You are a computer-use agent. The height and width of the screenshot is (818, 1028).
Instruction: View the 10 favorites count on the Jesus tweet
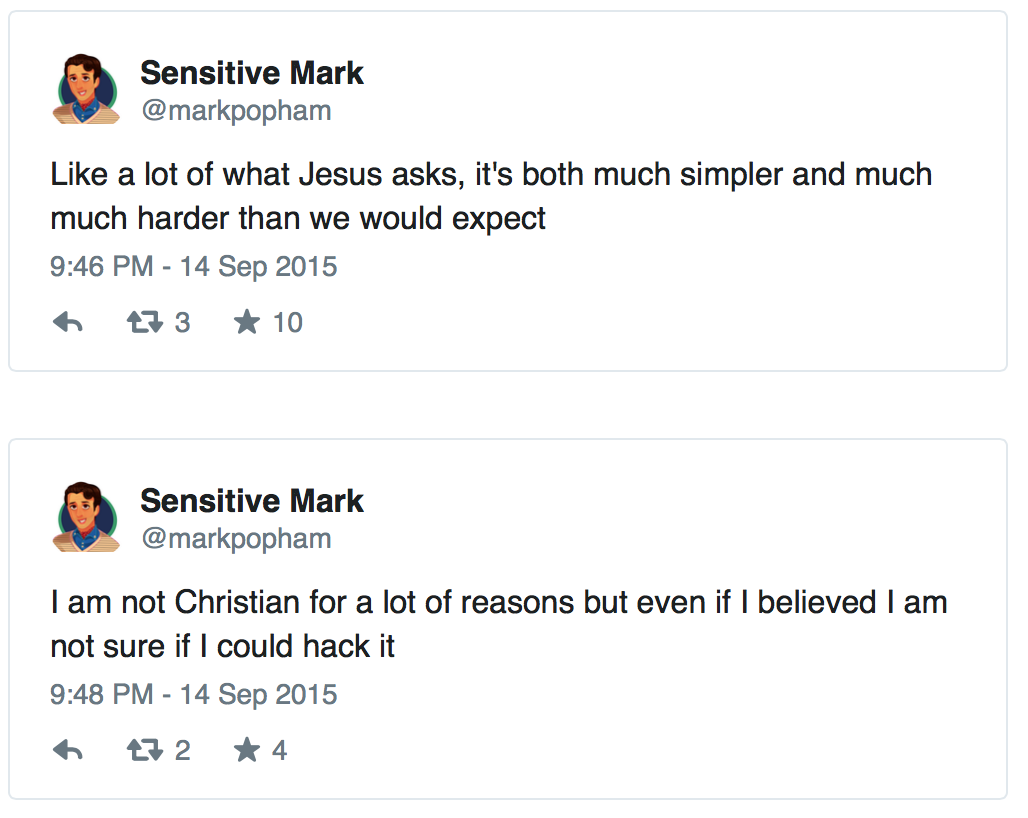pyautogui.click(x=287, y=322)
